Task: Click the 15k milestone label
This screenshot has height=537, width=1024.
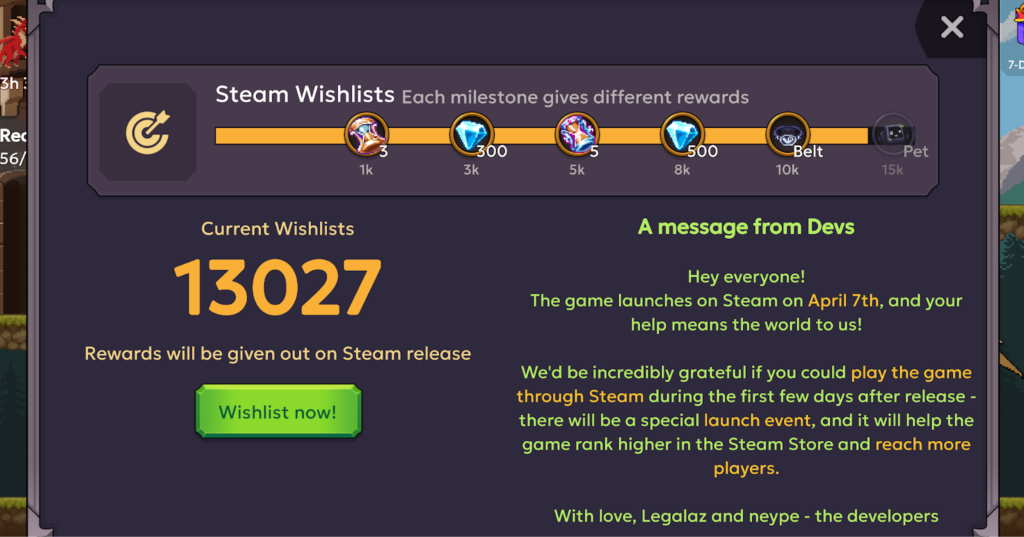Action: click(892, 170)
